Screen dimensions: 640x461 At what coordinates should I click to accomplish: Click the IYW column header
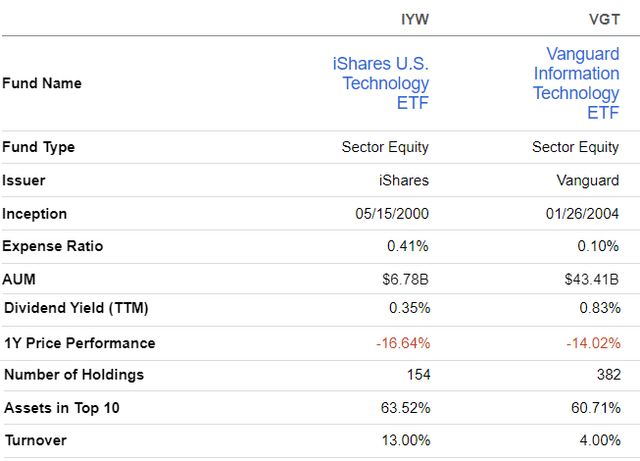pos(414,17)
